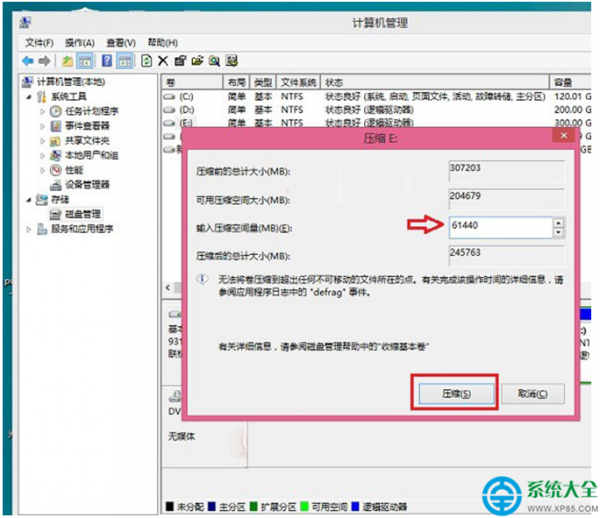Increase shrink amount with up spinner arrow

click(558, 223)
